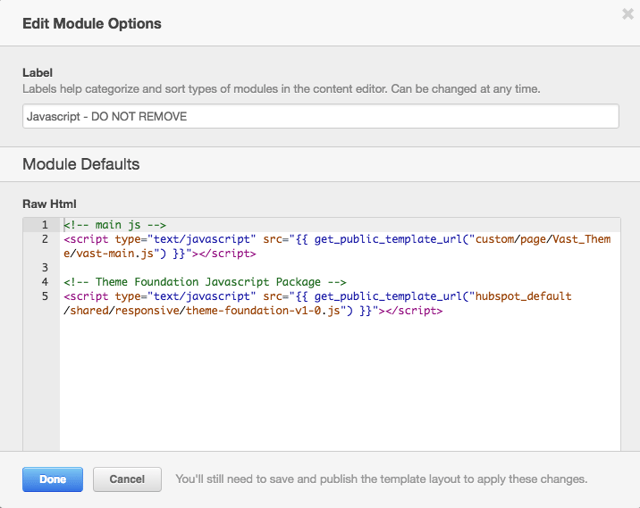Click line number 1 in gutter
Viewport: 640px width, 508px height.
pos(44,225)
